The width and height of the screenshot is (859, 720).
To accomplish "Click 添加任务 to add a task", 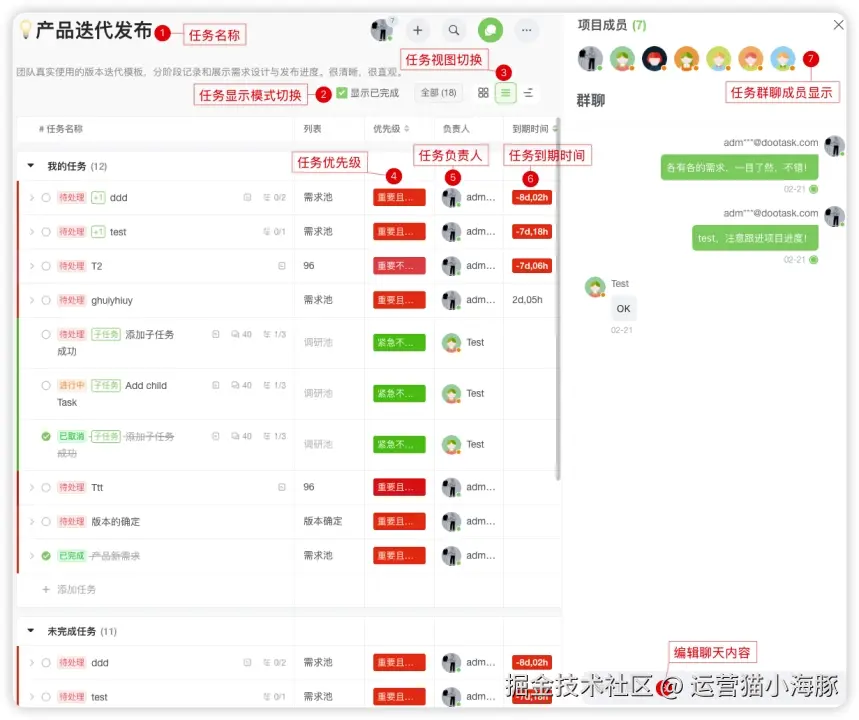I will tap(76, 590).
